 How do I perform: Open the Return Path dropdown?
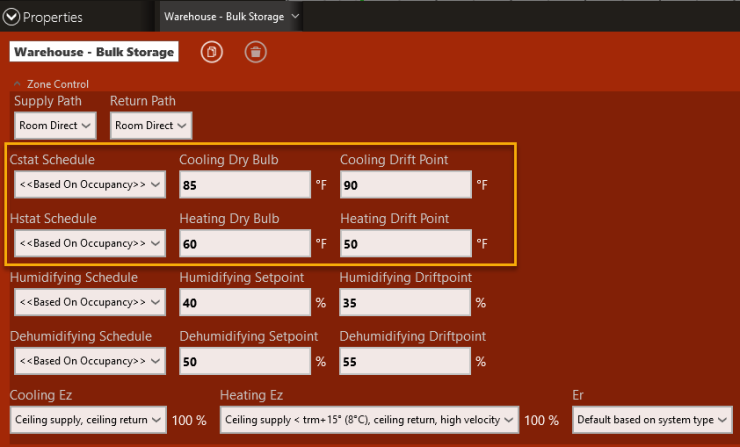(x=150, y=125)
